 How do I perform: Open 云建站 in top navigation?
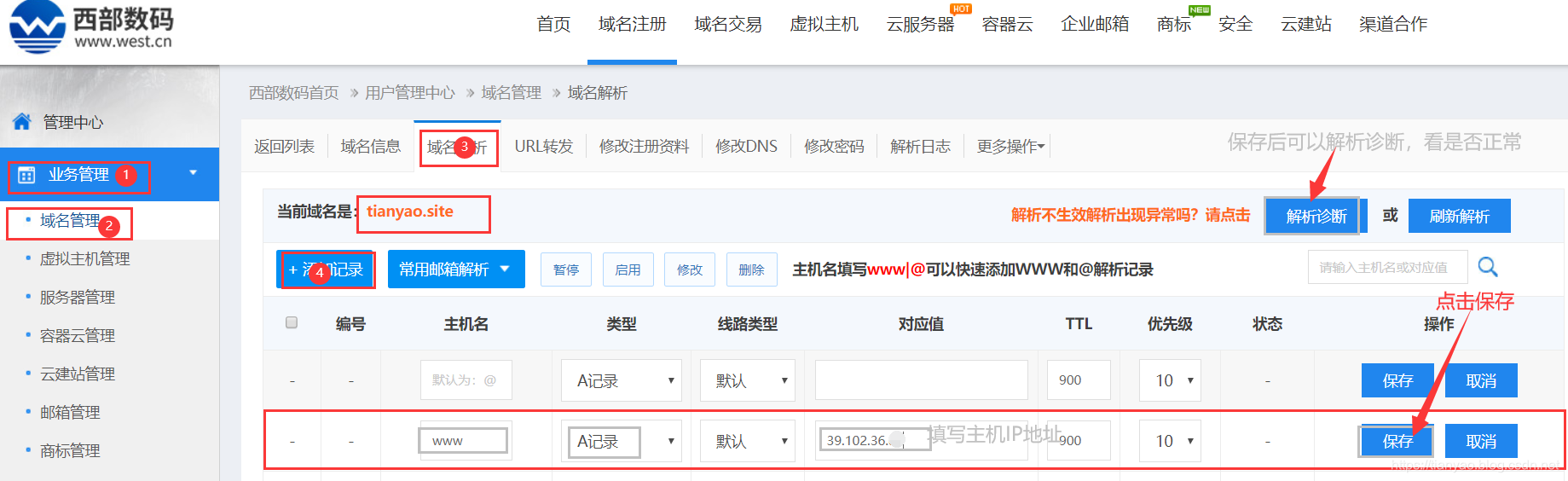pos(1305,24)
